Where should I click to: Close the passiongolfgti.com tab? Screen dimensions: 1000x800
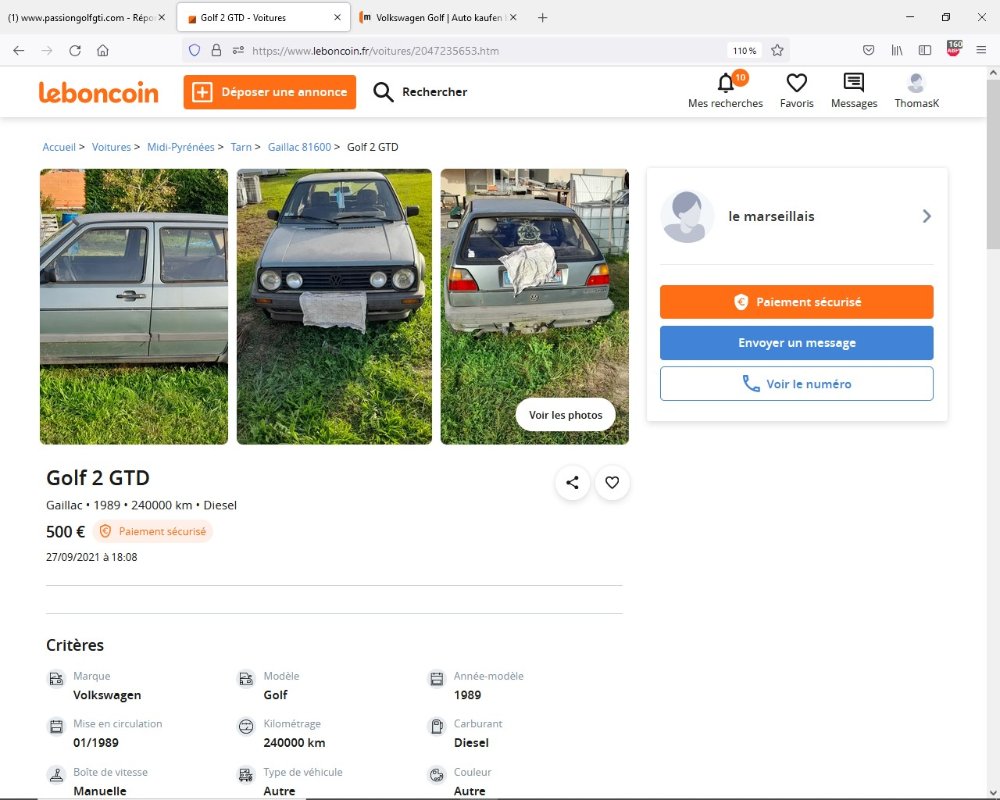pyautogui.click(x=162, y=18)
